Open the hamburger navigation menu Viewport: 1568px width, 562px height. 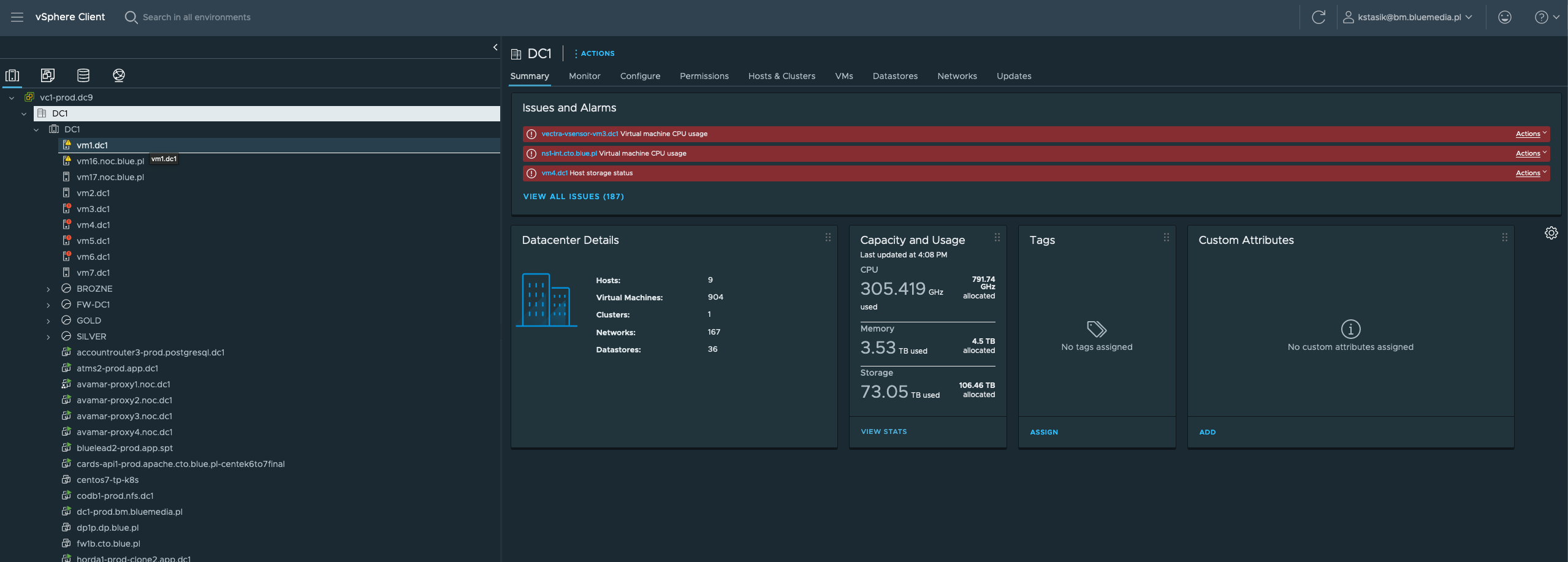click(x=17, y=17)
